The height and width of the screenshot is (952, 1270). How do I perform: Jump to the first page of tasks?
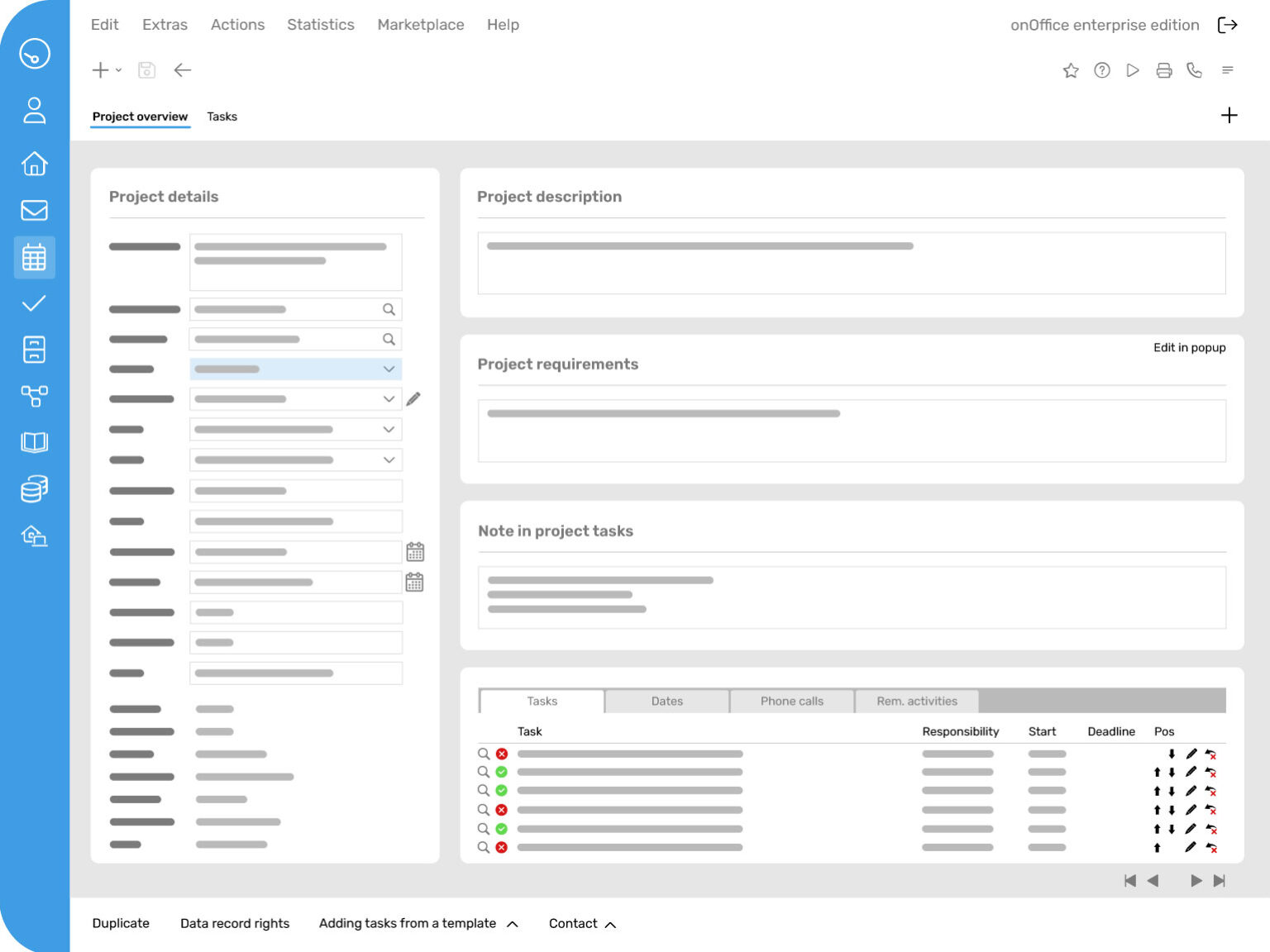tap(1130, 881)
